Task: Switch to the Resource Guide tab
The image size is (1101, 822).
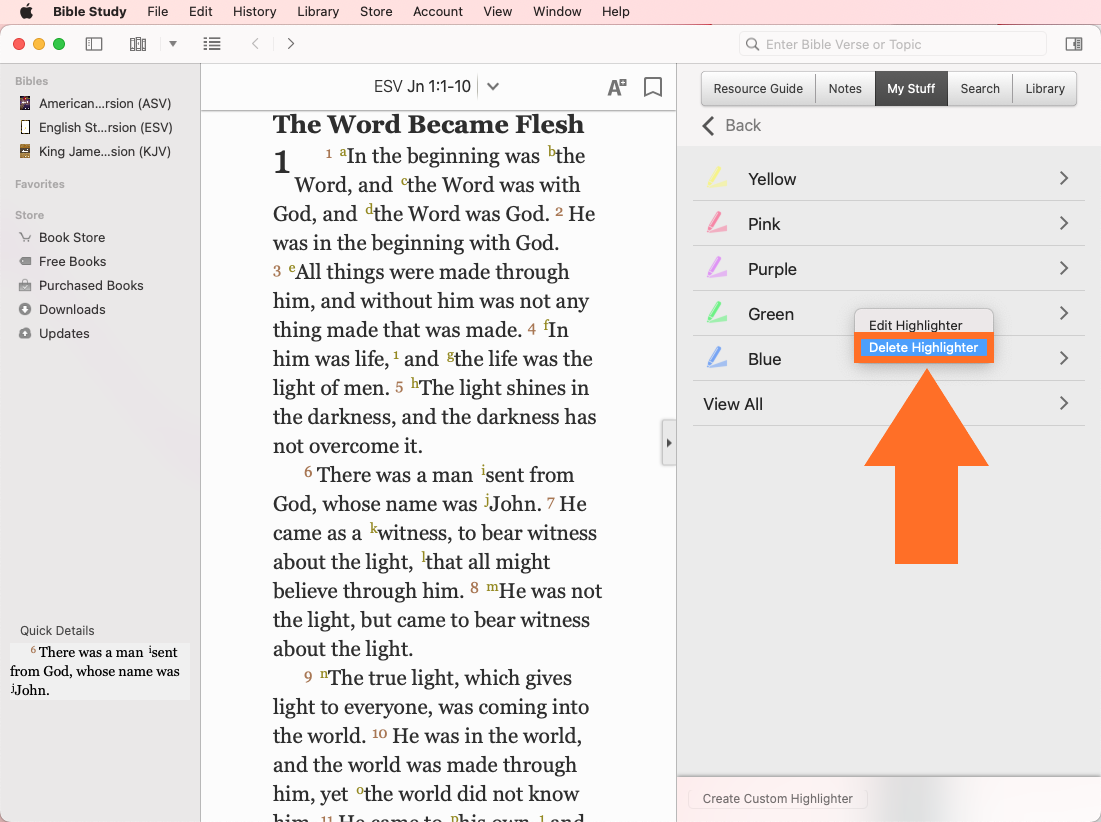Action: tap(758, 88)
